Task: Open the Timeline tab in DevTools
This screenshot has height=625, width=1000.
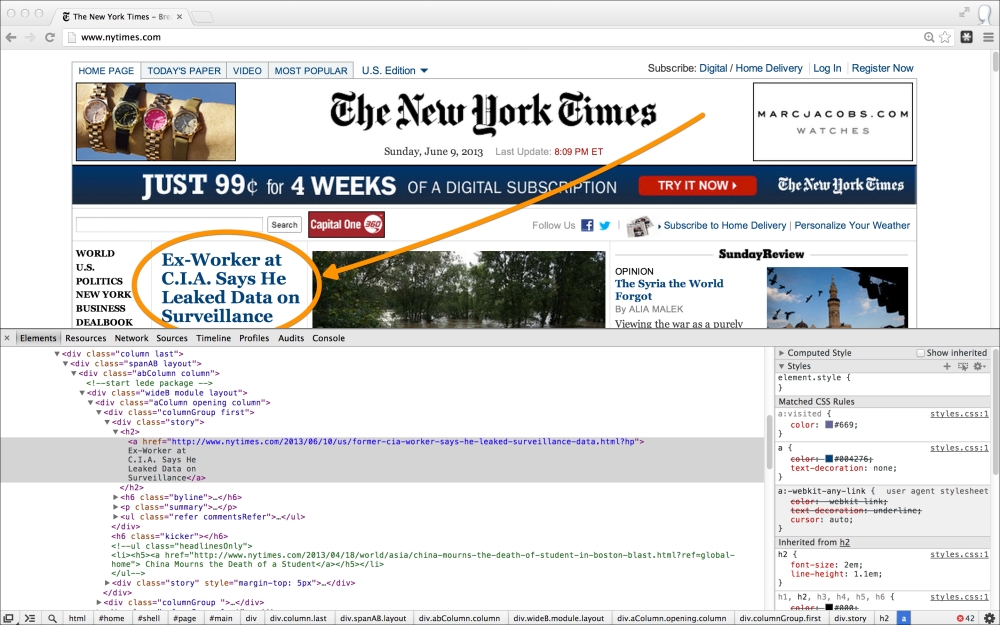Action: [213, 338]
